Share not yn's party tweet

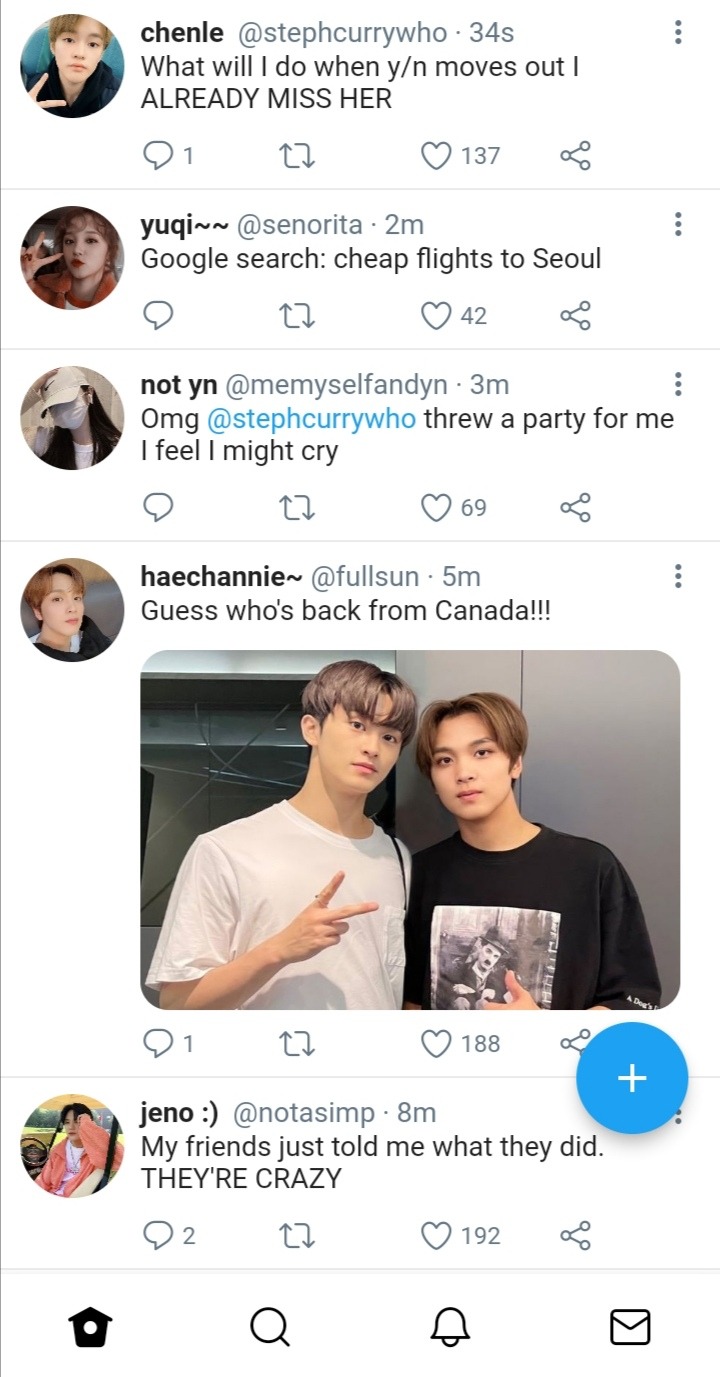[x=575, y=508]
